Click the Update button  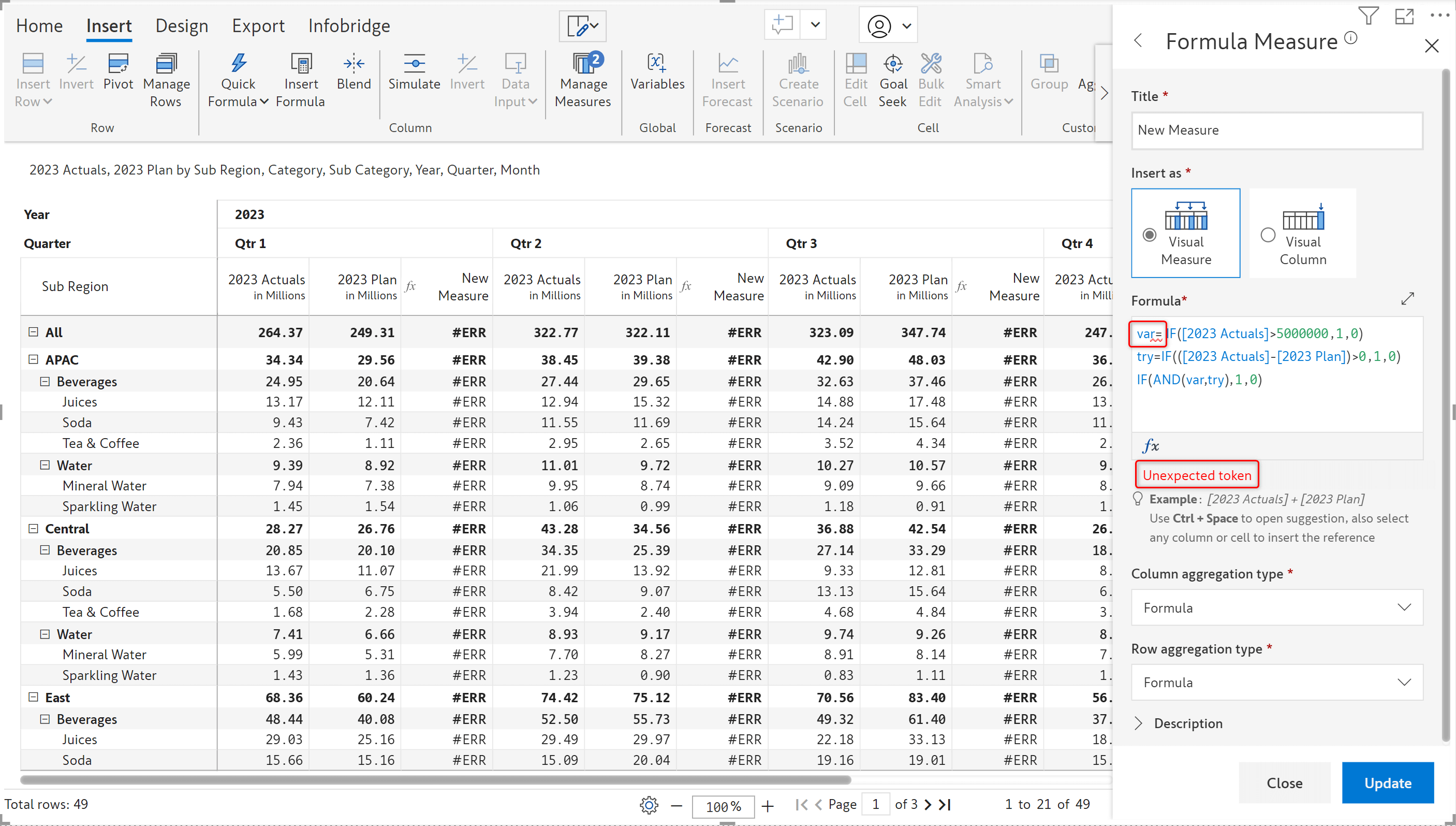[x=1388, y=783]
